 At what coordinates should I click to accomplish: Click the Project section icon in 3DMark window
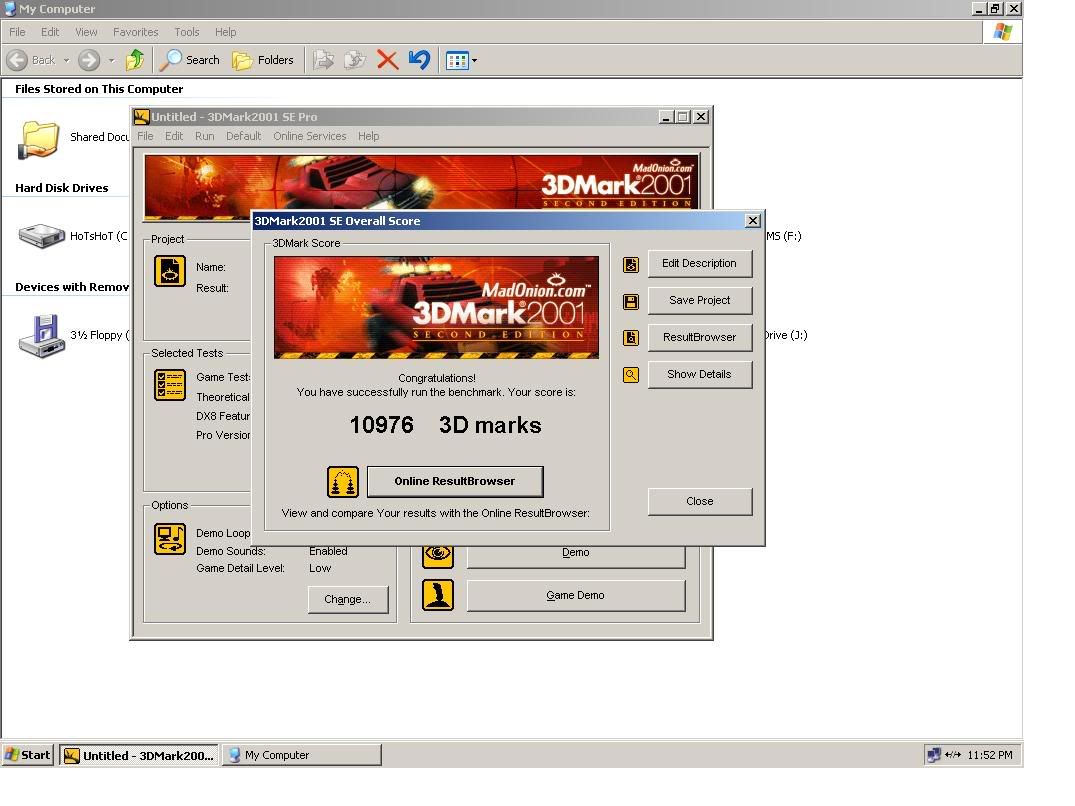(169, 271)
